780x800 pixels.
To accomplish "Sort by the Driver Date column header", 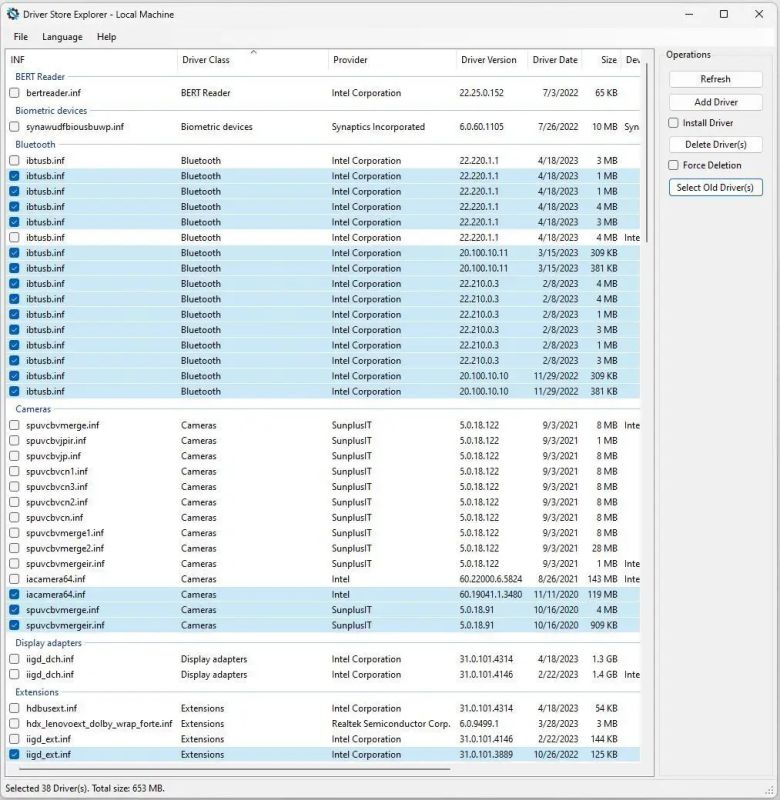I will click(x=554, y=60).
